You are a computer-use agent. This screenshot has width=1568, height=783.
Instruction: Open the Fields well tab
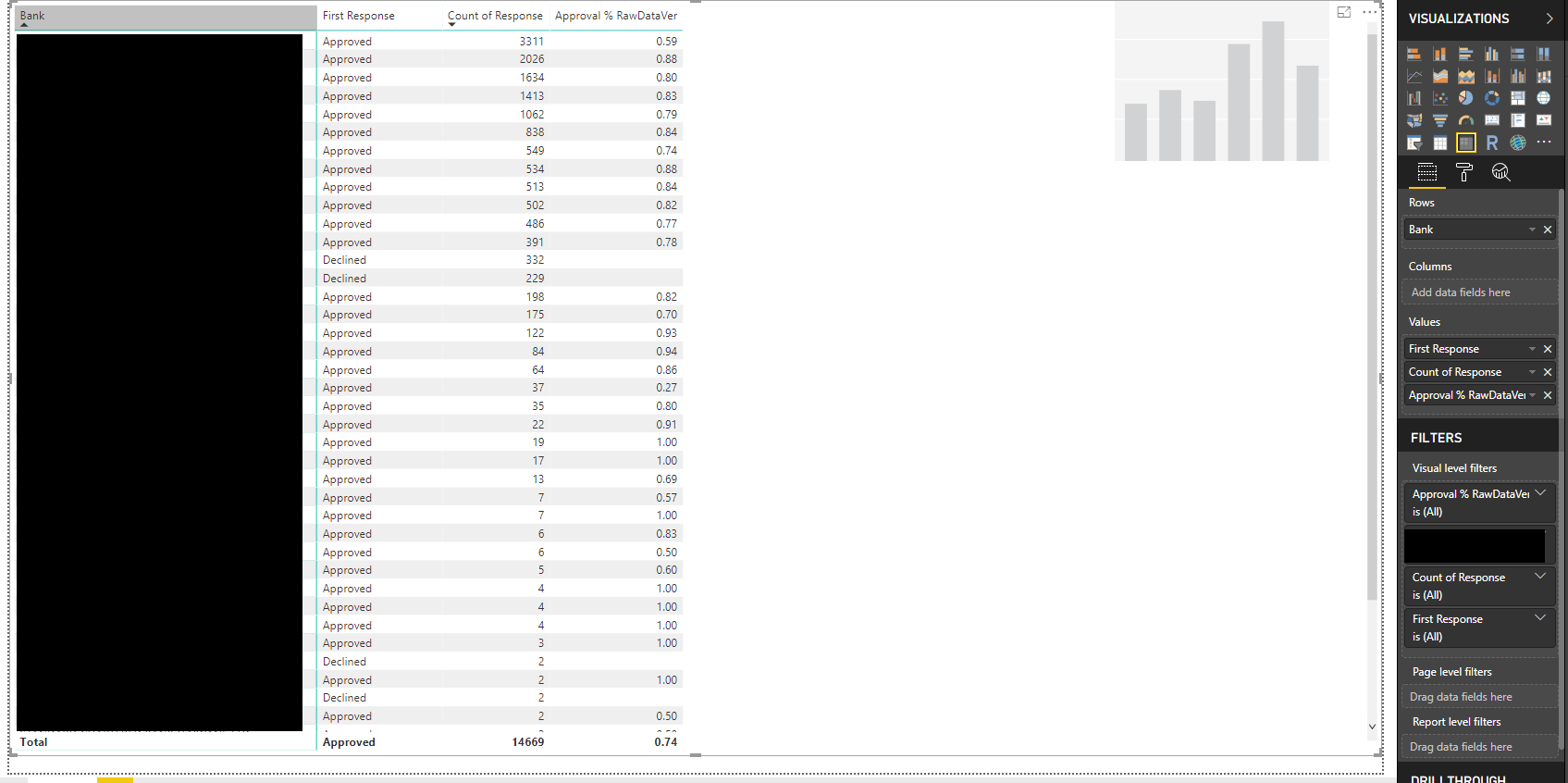pyautogui.click(x=1427, y=172)
